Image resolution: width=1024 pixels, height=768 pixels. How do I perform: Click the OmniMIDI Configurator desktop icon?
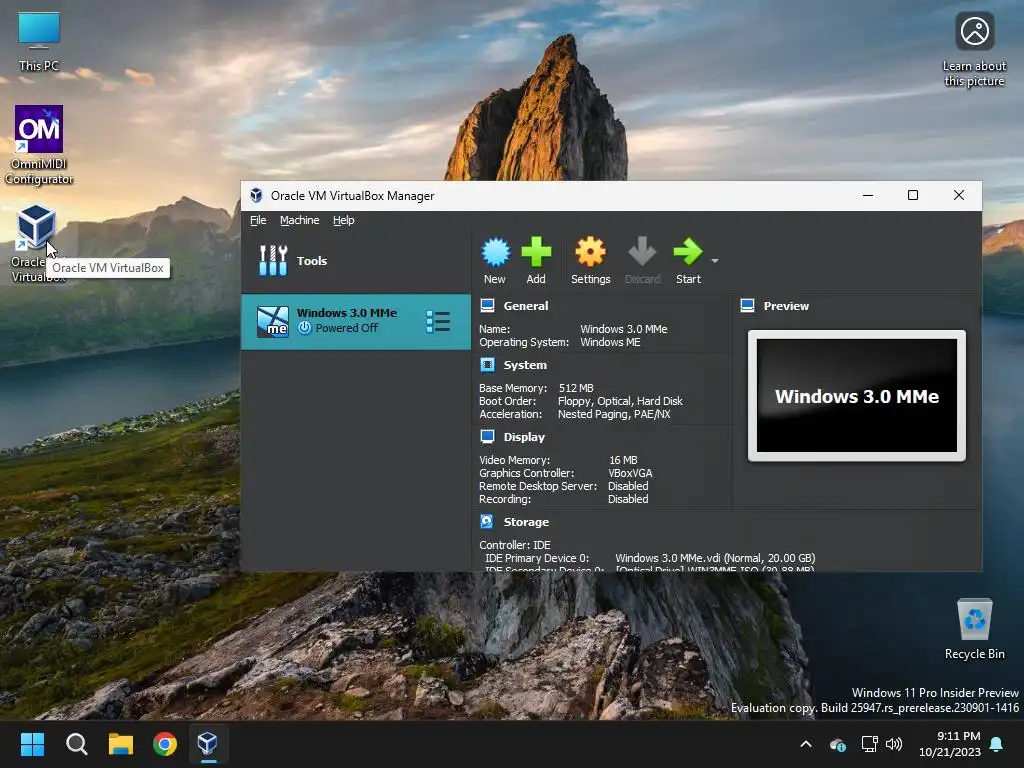pyautogui.click(x=39, y=144)
